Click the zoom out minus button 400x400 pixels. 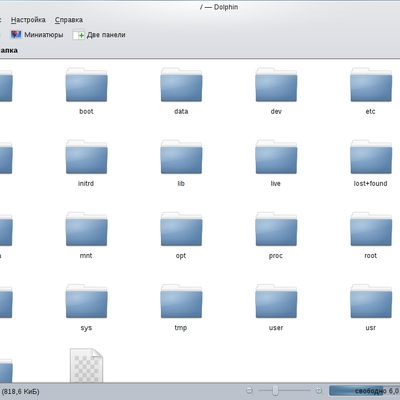(249, 391)
